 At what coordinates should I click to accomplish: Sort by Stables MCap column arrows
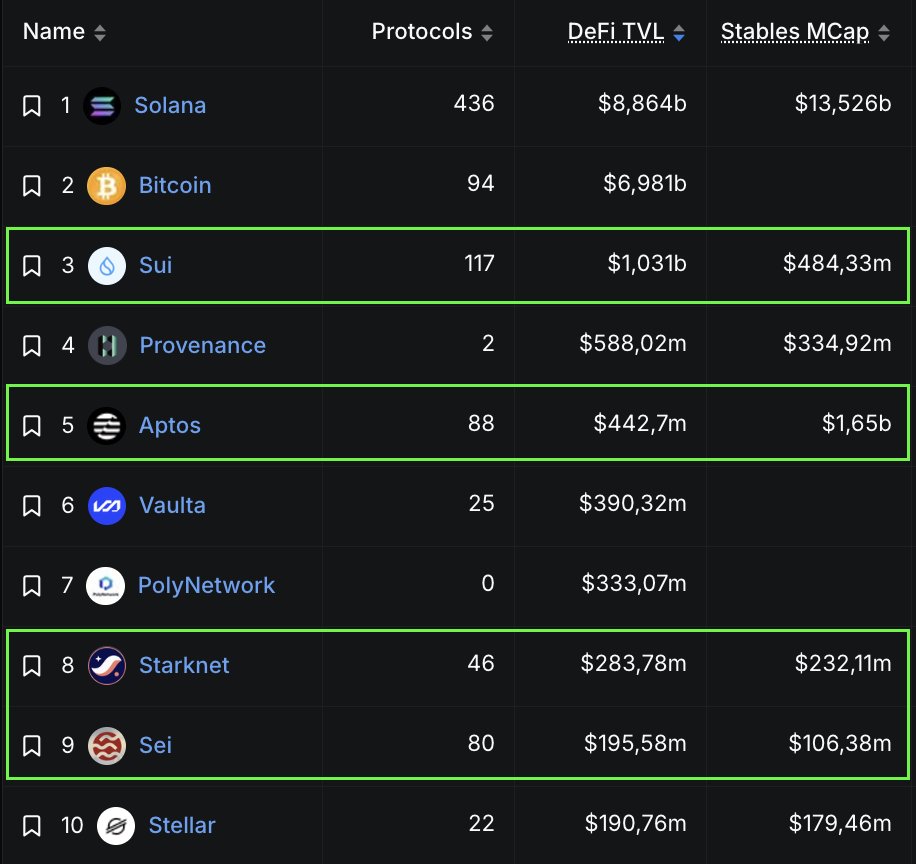coord(884,33)
